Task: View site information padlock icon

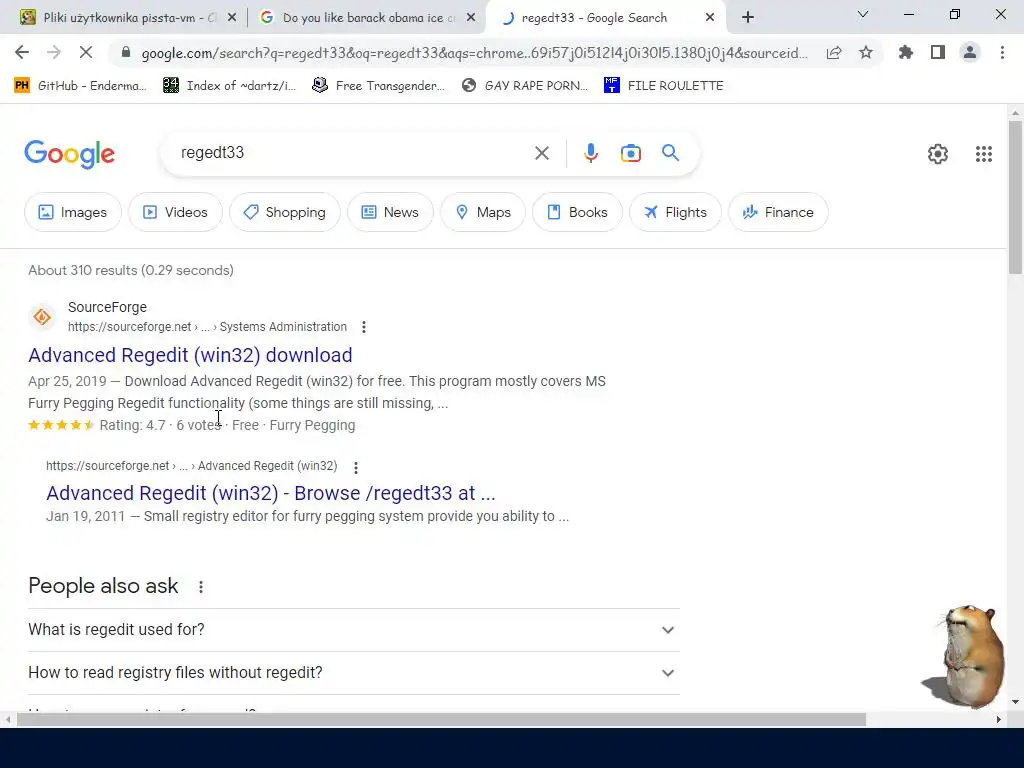Action: click(x=126, y=53)
